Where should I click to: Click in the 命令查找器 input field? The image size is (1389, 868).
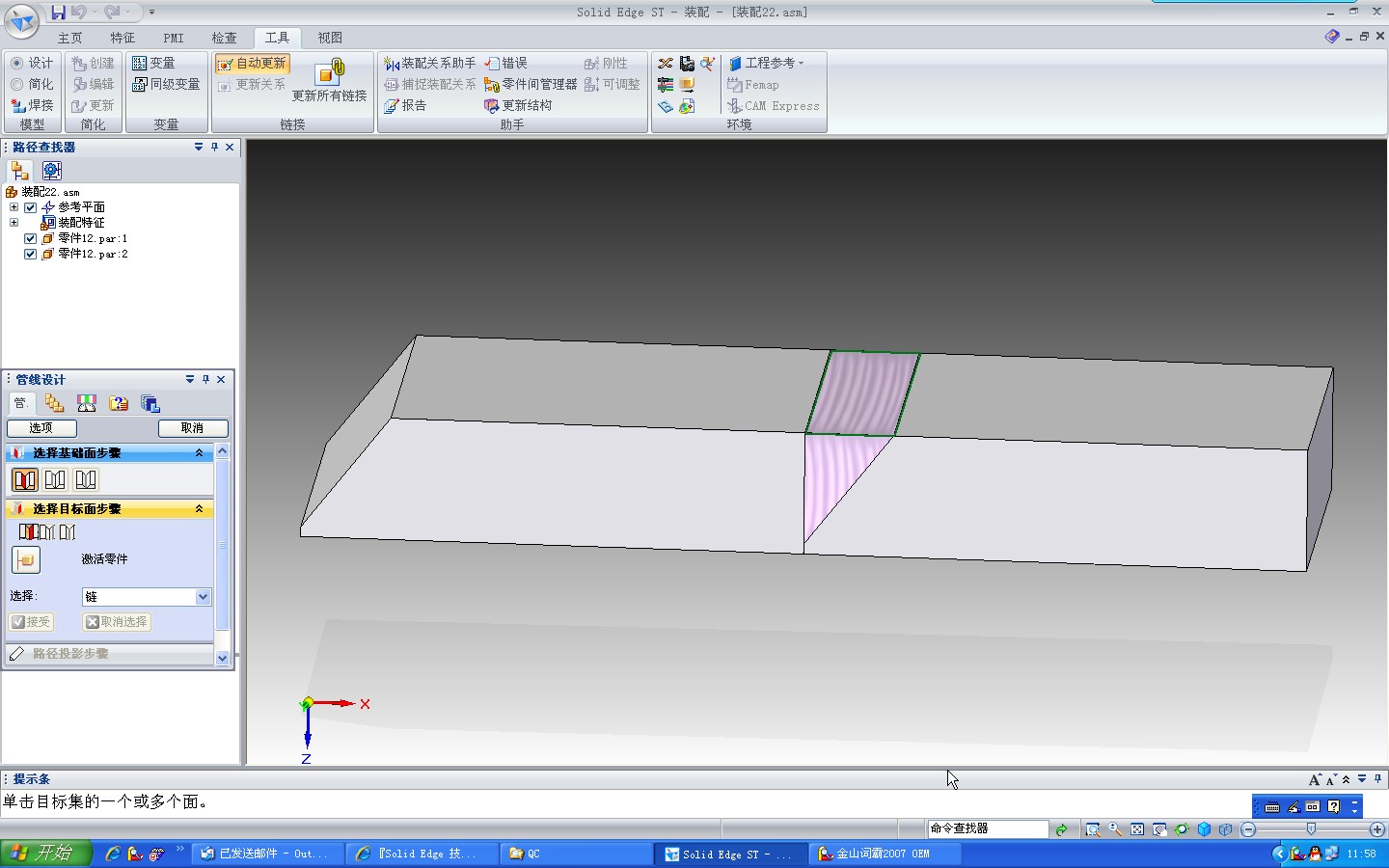pos(988,828)
